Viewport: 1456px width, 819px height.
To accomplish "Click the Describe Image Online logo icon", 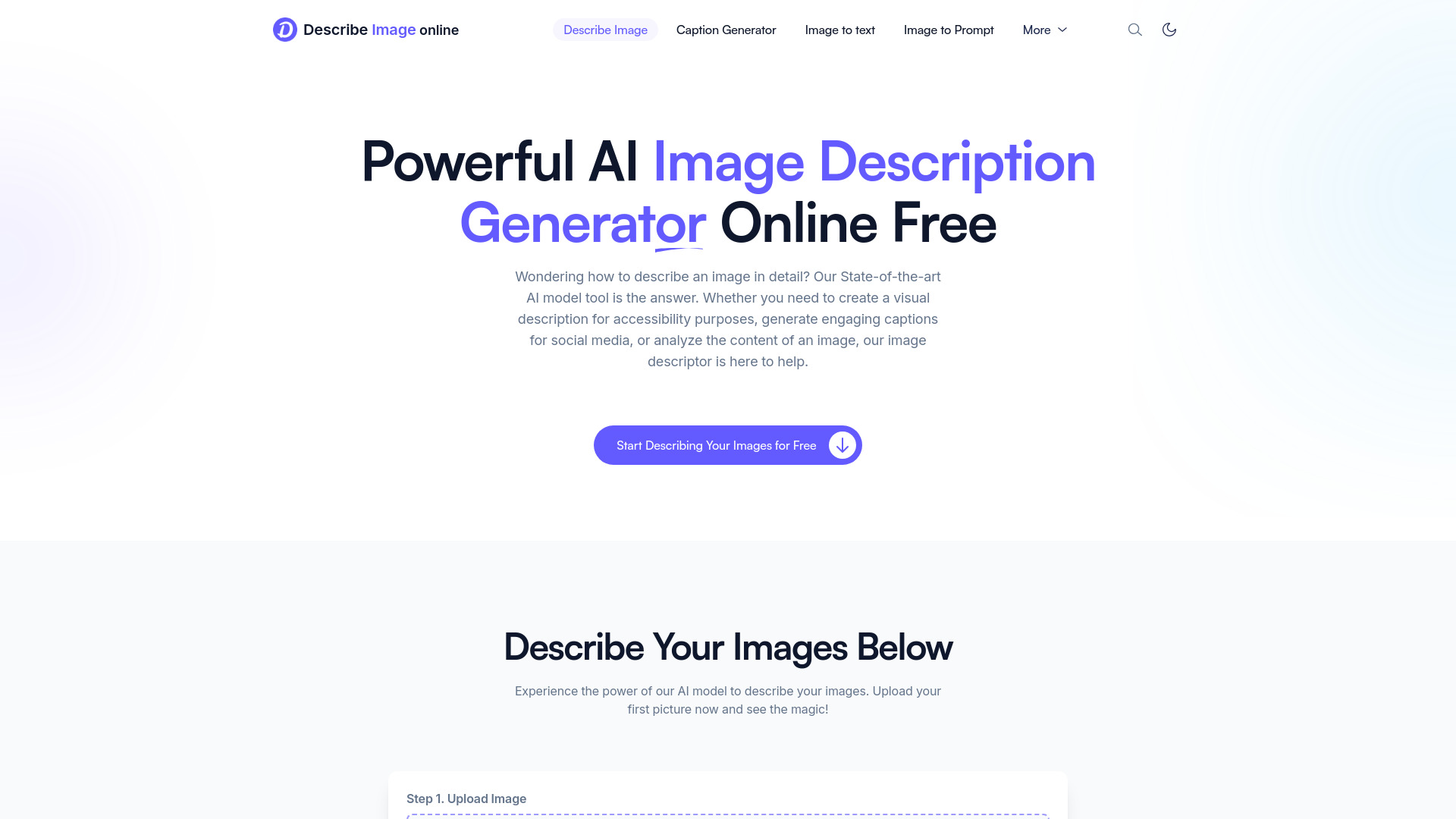I will [285, 29].
